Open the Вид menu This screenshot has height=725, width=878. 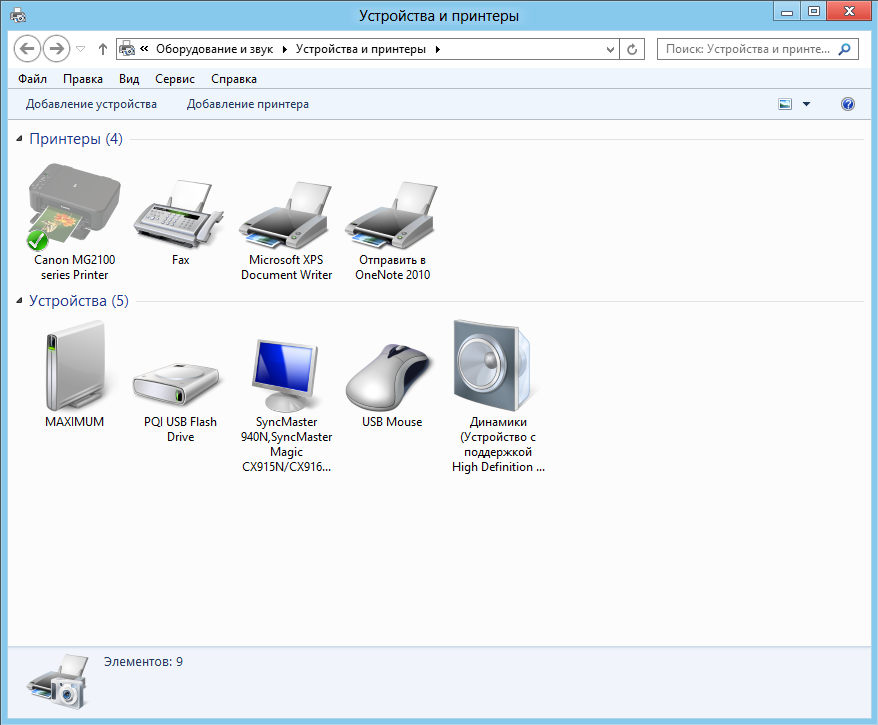tap(129, 79)
